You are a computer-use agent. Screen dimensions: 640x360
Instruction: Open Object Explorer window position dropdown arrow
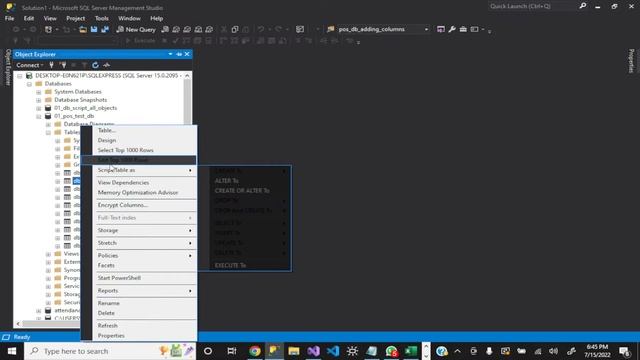click(x=170, y=54)
